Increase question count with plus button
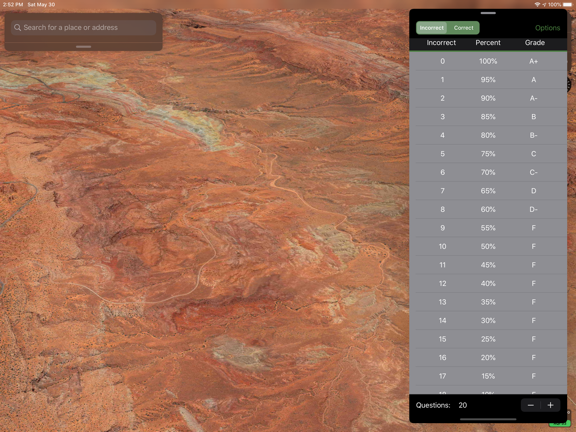The width and height of the screenshot is (576, 432). coord(550,405)
